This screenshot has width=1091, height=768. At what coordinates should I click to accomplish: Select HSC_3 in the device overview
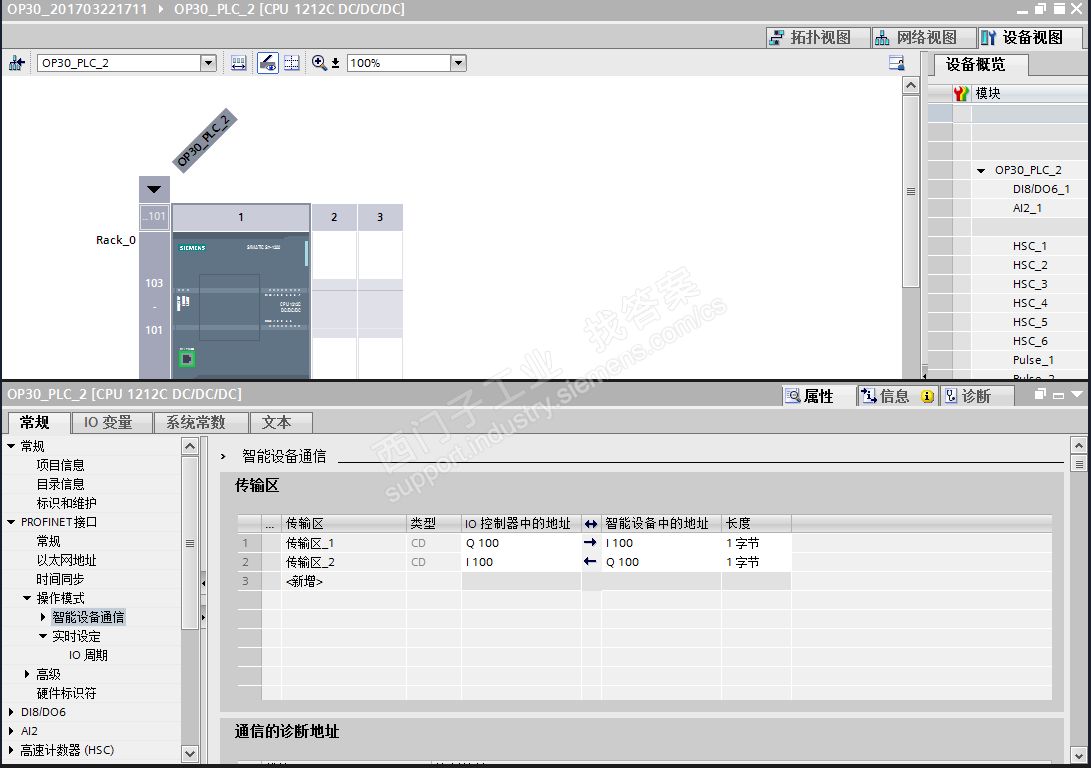(1030, 284)
